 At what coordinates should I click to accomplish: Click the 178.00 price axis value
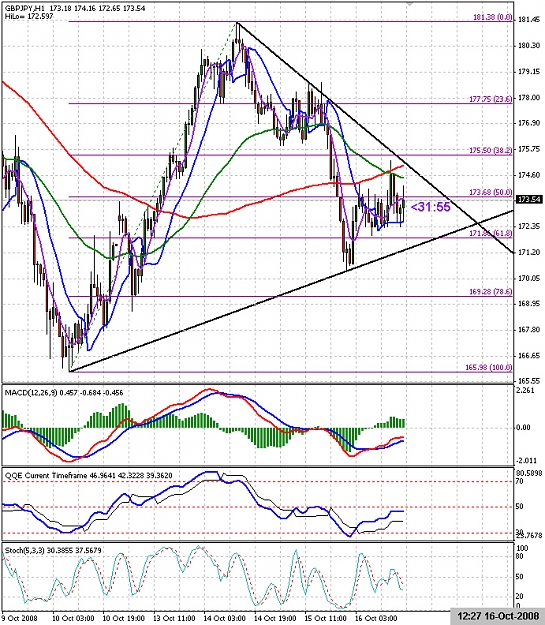(529, 98)
